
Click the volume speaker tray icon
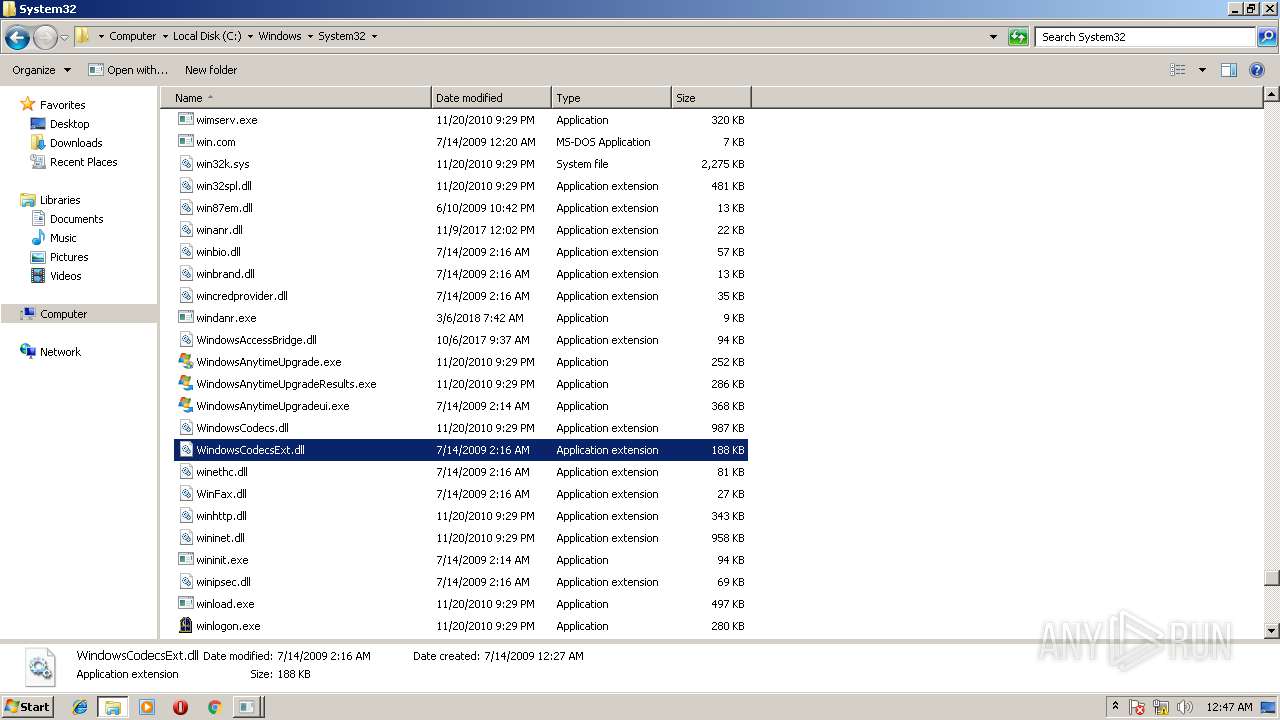point(1185,707)
